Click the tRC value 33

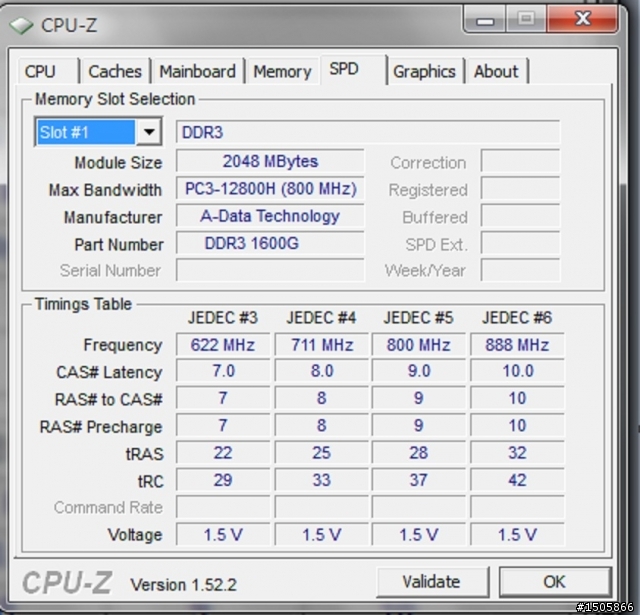322,480
